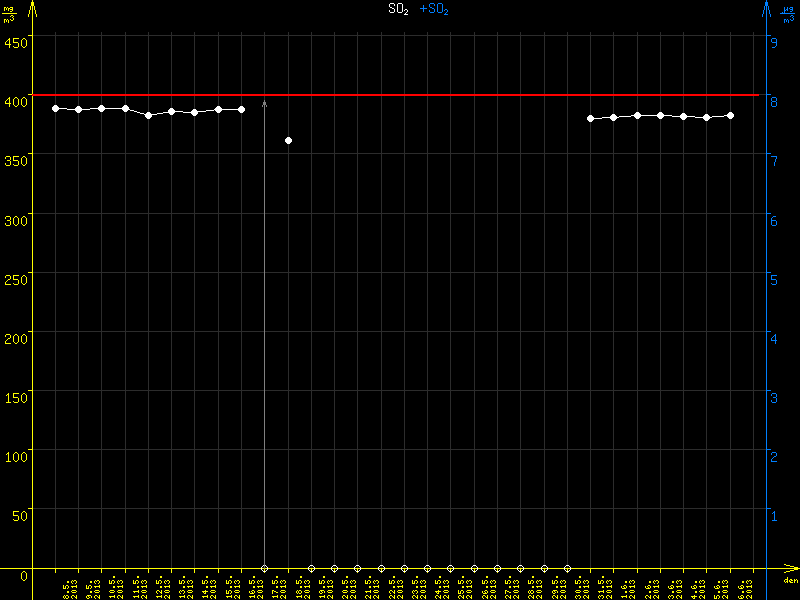800x600 pixels.
Task: Select the isolated white data point near 360
Action: (x=288, y=141)
